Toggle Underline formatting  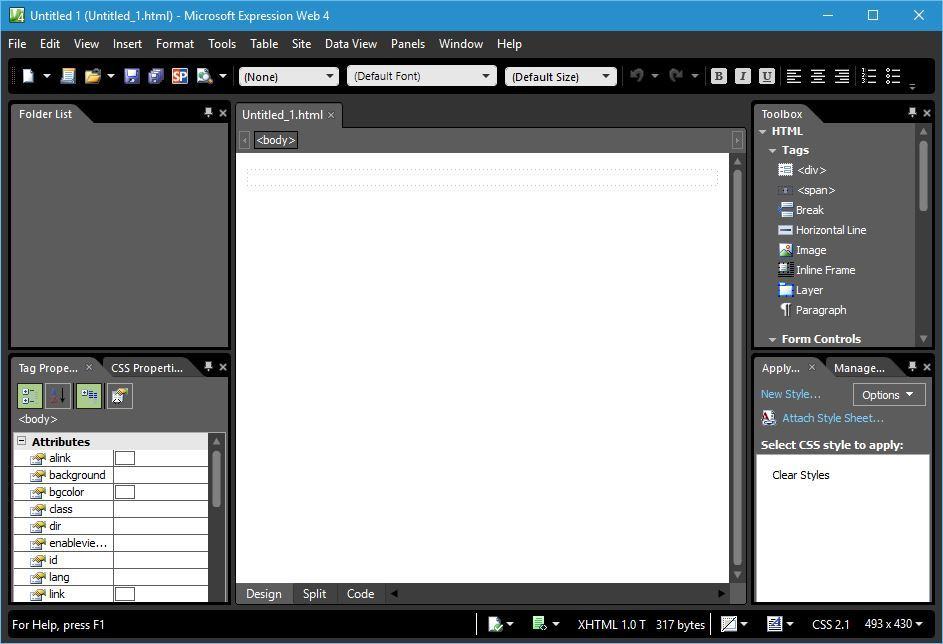click(766, 76)
